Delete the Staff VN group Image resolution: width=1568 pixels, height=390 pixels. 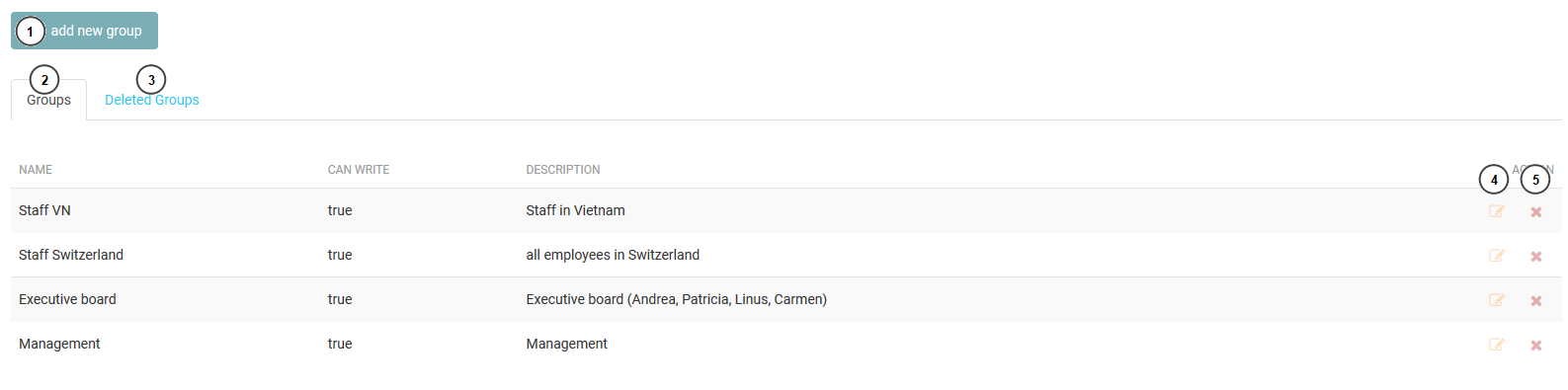1536,212
